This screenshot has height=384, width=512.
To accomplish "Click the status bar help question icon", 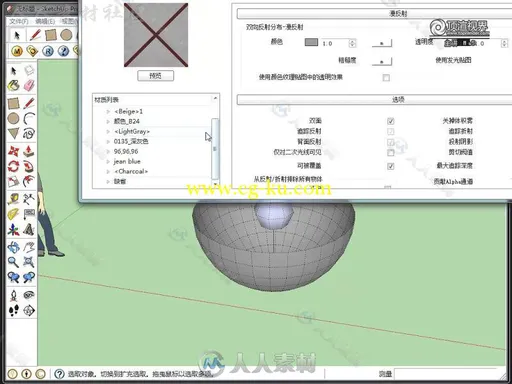I will (59, 374).
